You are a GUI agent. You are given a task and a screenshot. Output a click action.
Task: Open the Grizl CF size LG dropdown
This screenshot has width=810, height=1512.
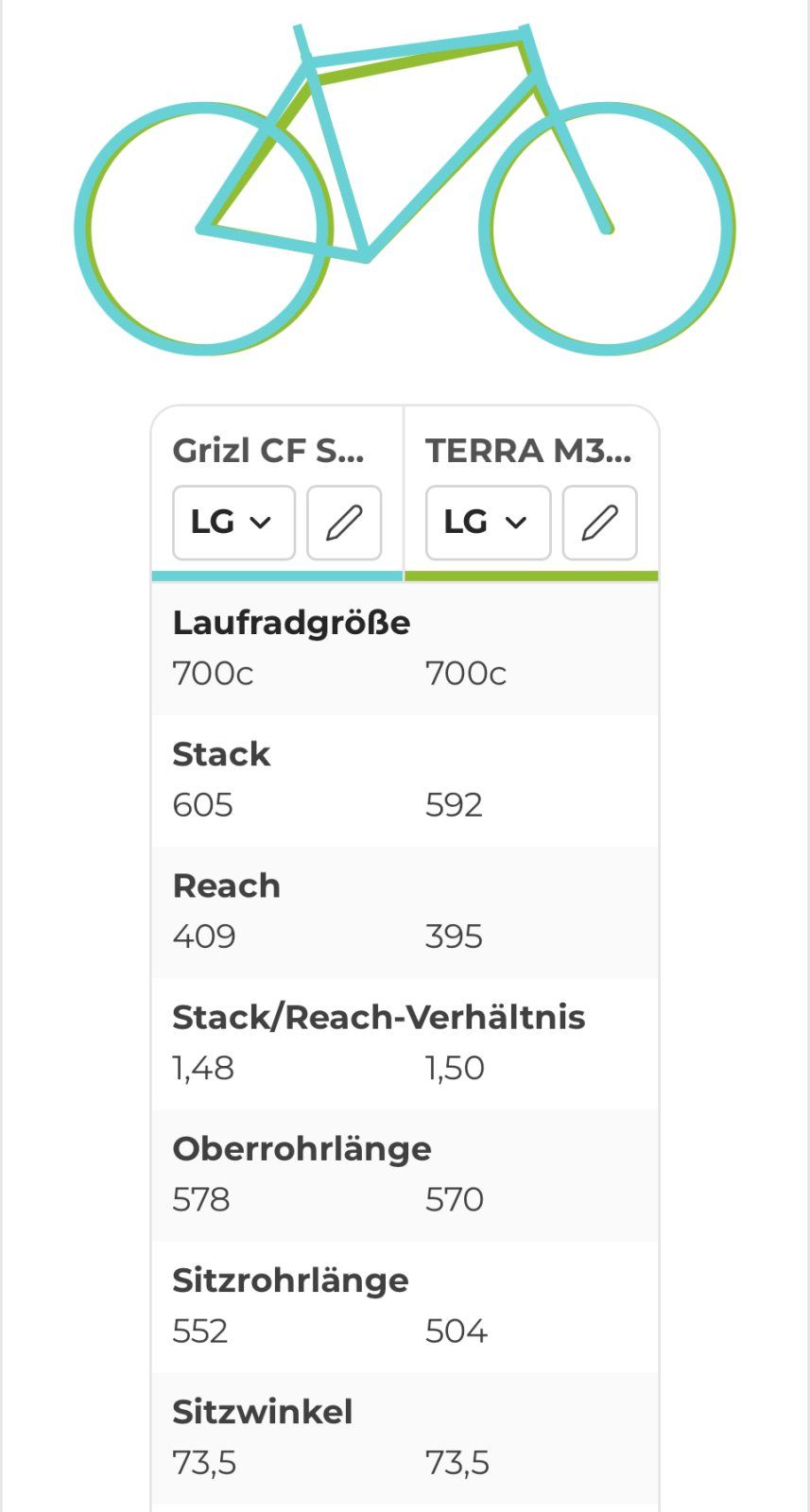point(233,523)
